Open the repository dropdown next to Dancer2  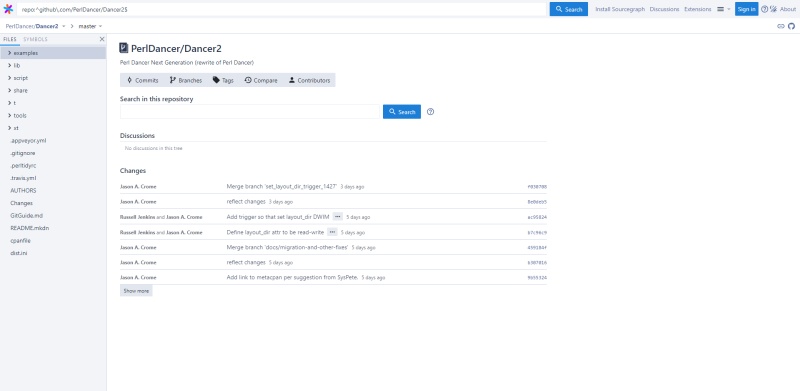(x=63, y=26)
